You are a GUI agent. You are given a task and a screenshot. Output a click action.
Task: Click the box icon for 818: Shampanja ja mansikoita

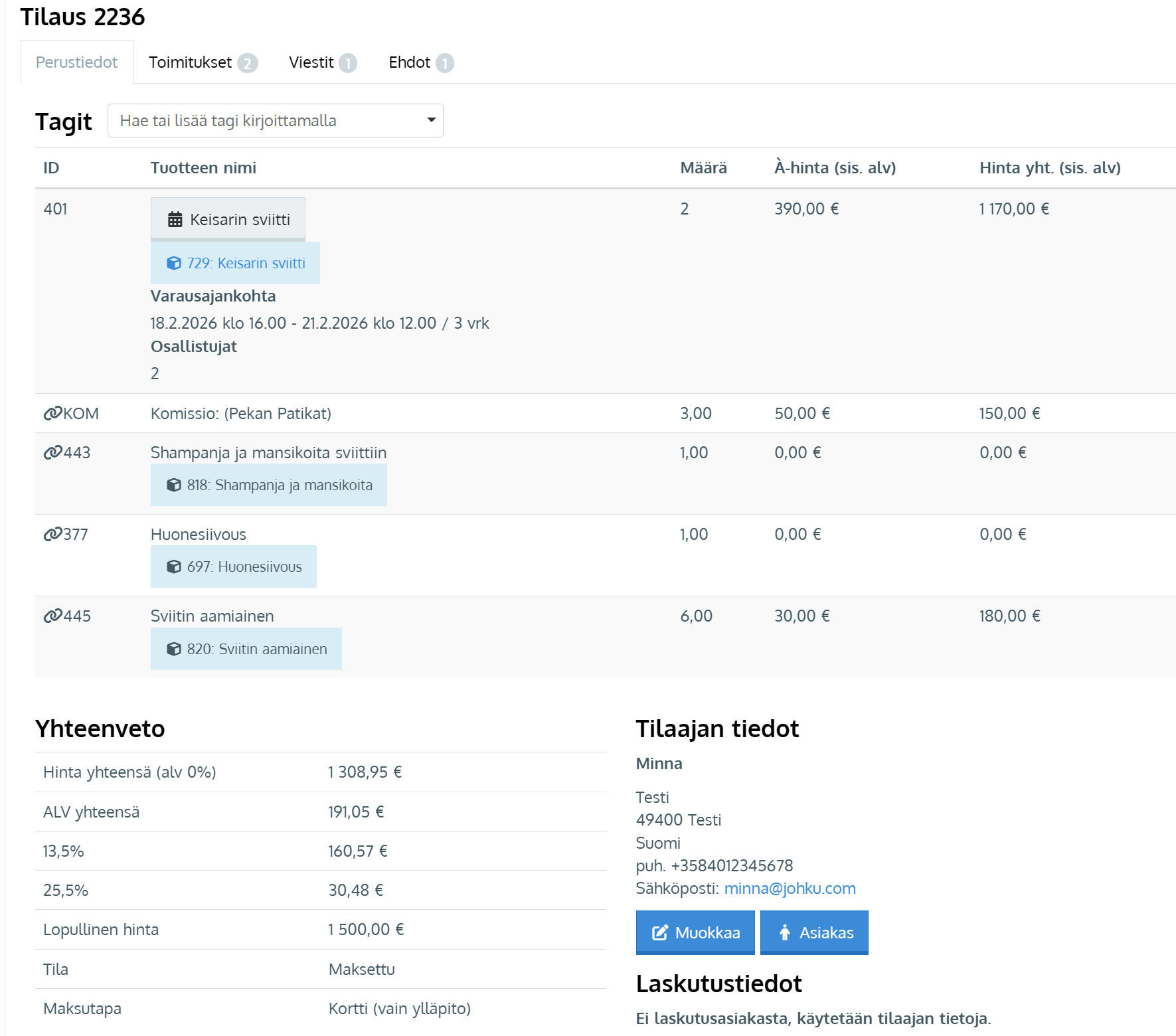tap(173, 485)
